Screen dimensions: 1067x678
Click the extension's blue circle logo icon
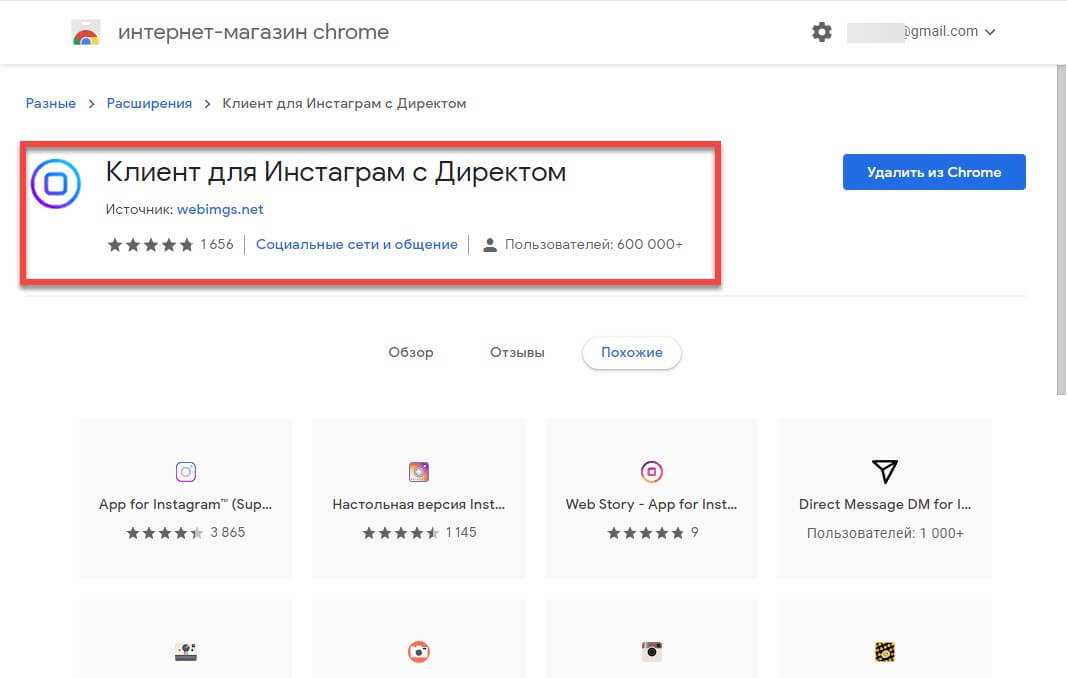(x=56, y=184)
